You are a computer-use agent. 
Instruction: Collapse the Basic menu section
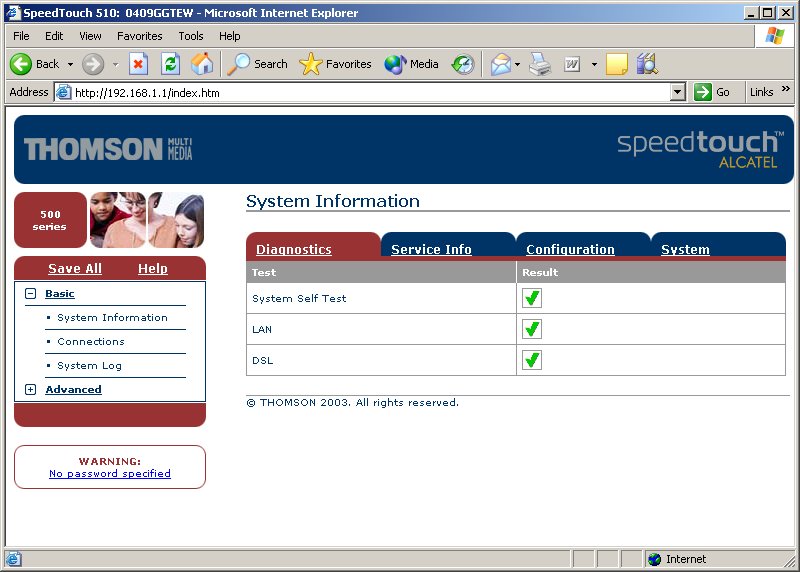(30, 294)
